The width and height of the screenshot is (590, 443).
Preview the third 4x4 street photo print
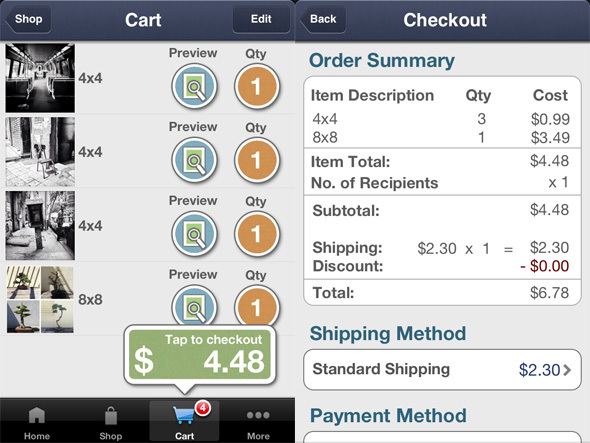194,234
